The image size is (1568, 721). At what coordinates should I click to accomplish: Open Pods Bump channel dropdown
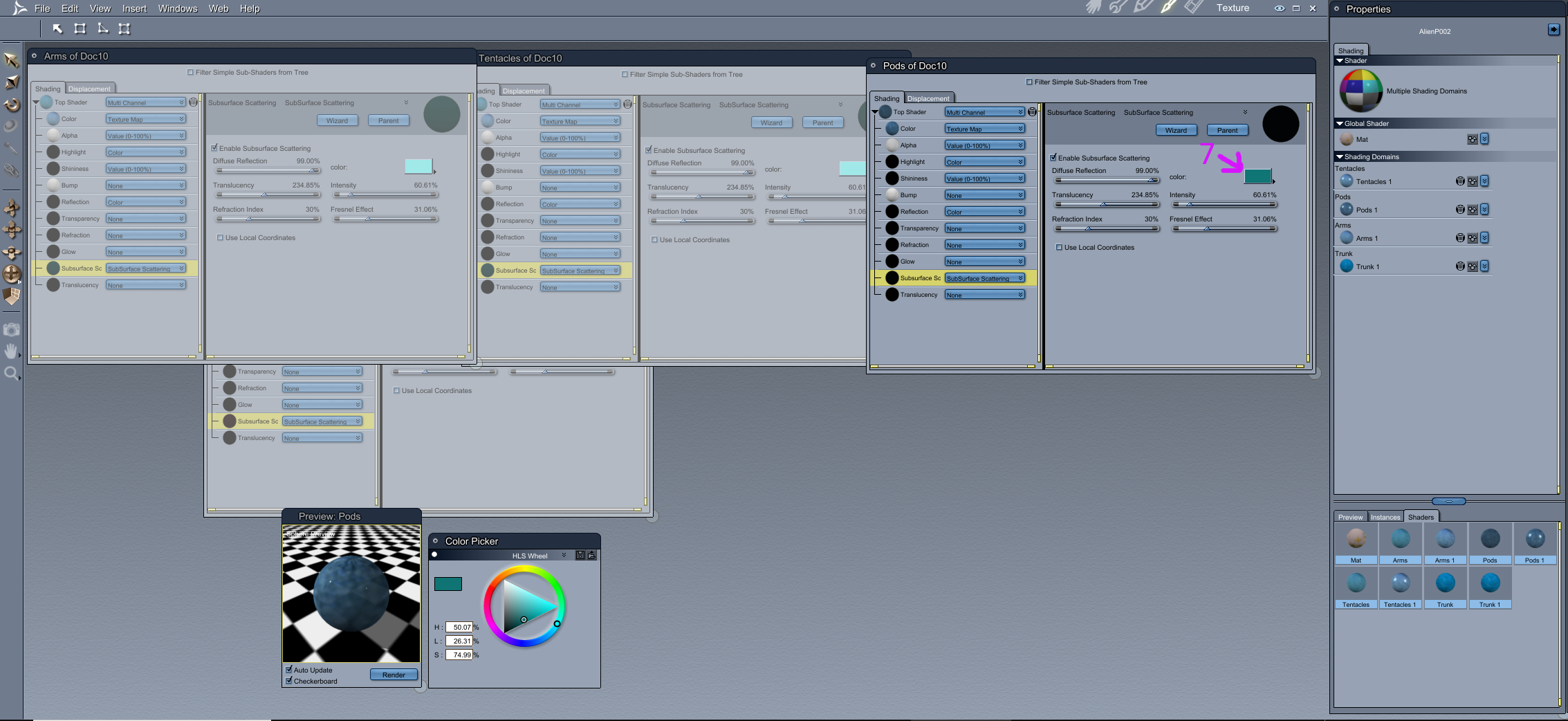[x=984, y=195]
